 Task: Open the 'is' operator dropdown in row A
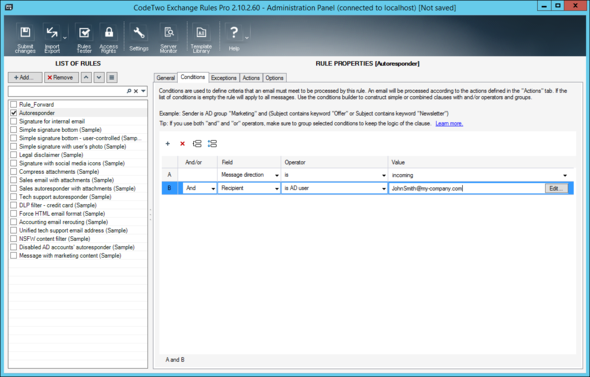(x=384, y=175)
